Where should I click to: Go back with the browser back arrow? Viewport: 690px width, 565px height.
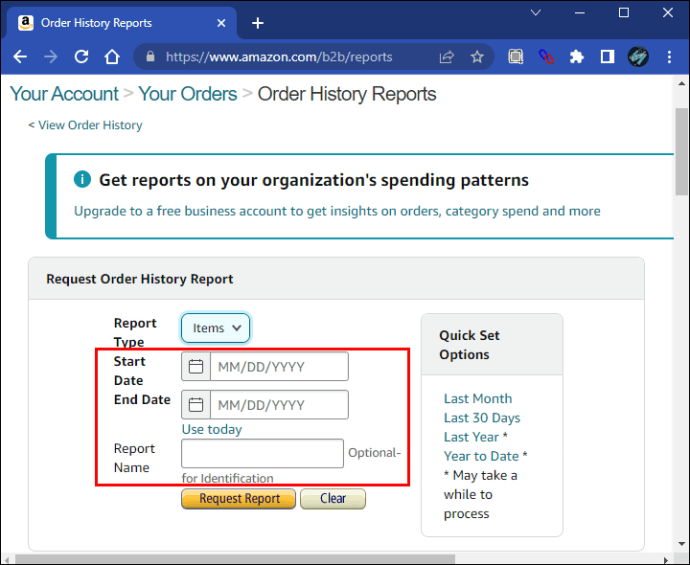click(x=20, y=57)
